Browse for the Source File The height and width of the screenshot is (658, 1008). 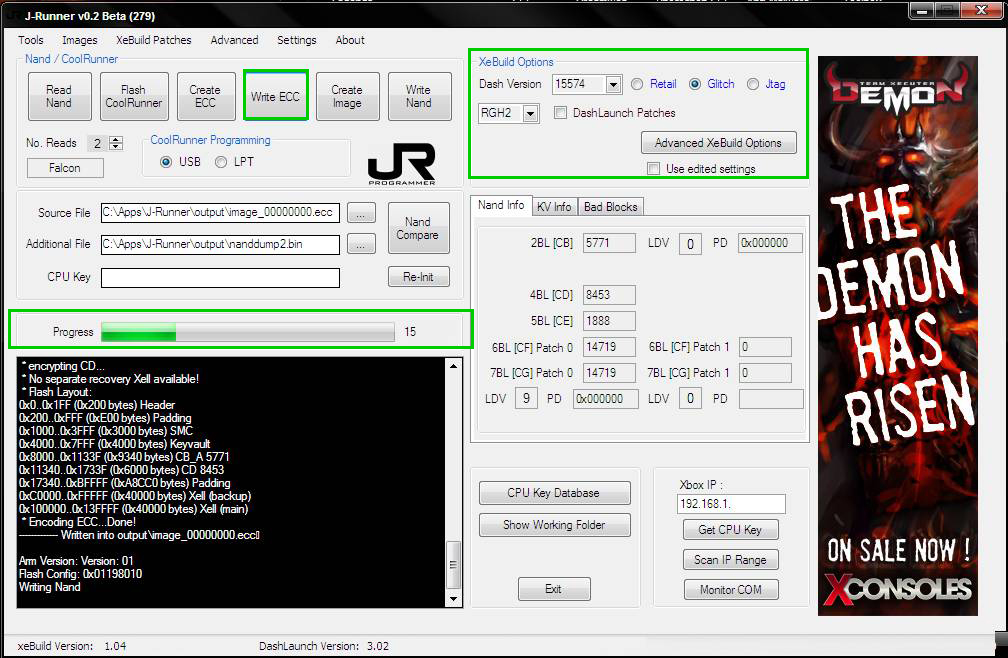pyautogui.click(x=361, y=213)
